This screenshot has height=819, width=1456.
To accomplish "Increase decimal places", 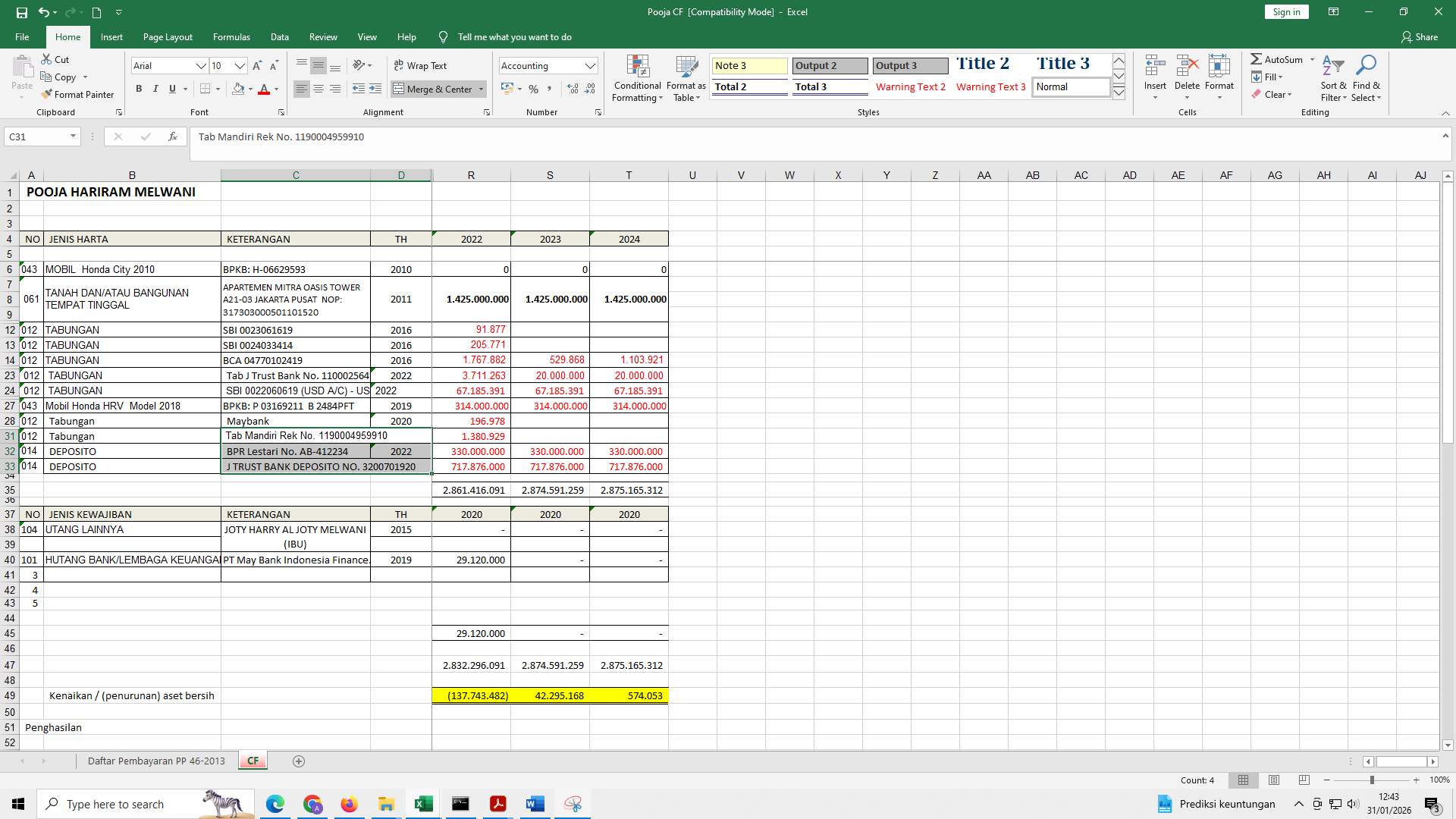I will (571, 89).
